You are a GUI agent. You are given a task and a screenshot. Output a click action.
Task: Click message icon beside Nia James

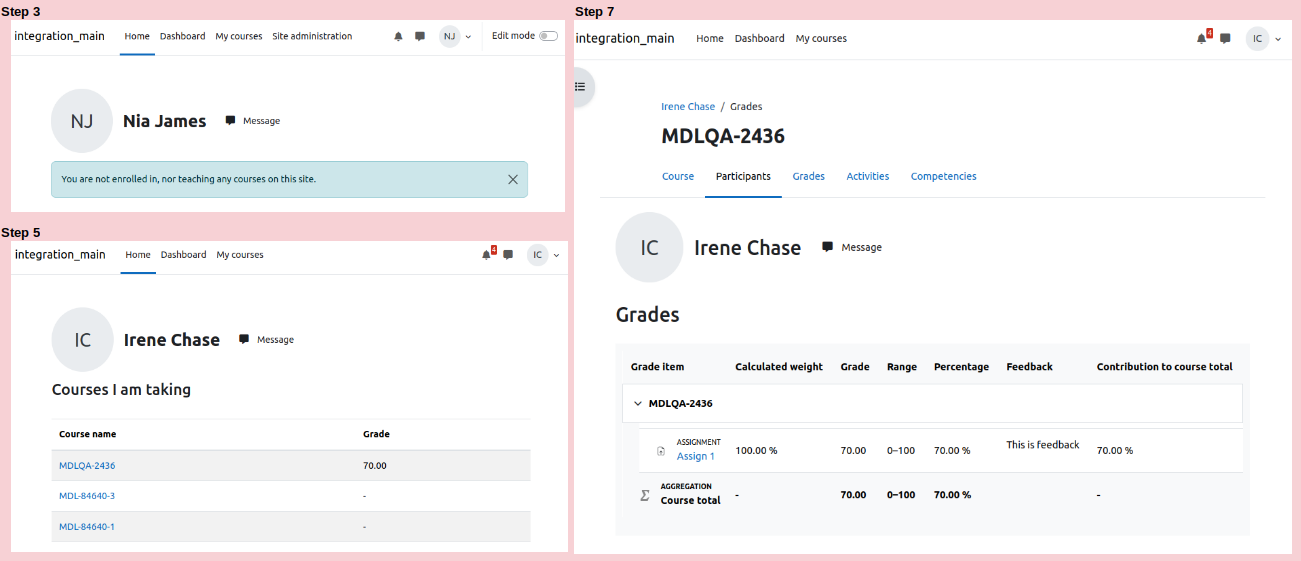pos(230,120)
